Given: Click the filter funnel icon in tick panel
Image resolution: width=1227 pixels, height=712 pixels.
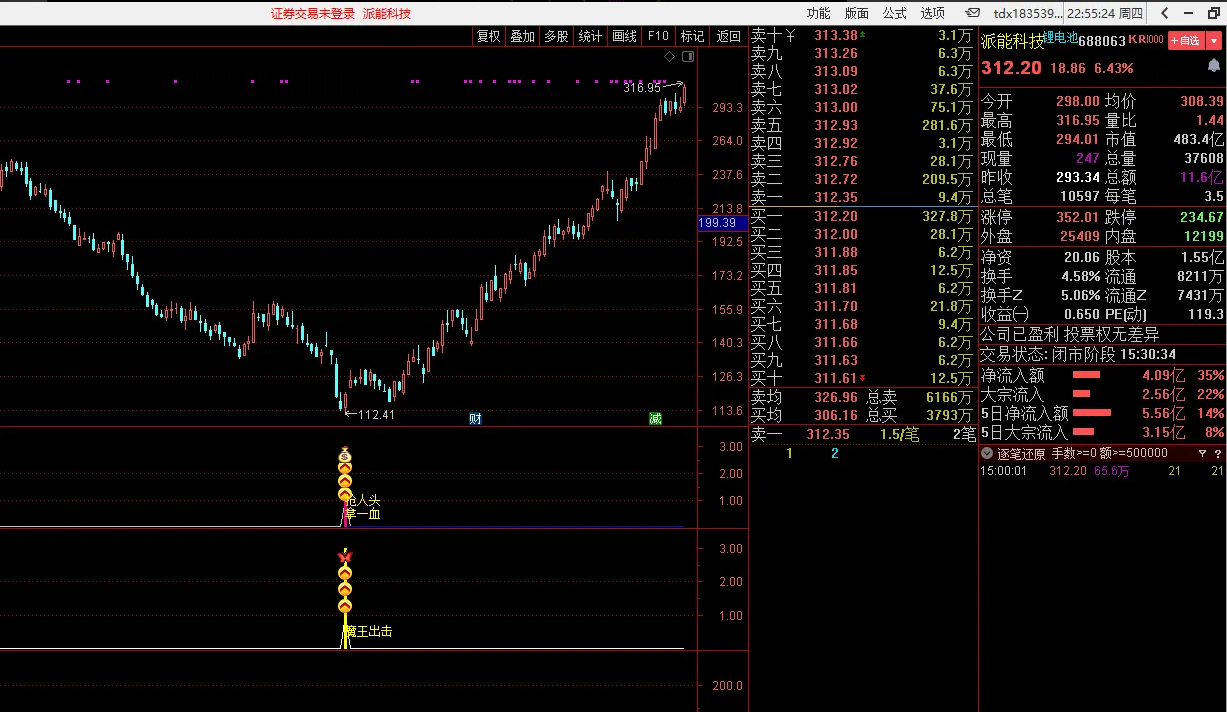Looking at the screenshot, I should (x=1203, y=453).
